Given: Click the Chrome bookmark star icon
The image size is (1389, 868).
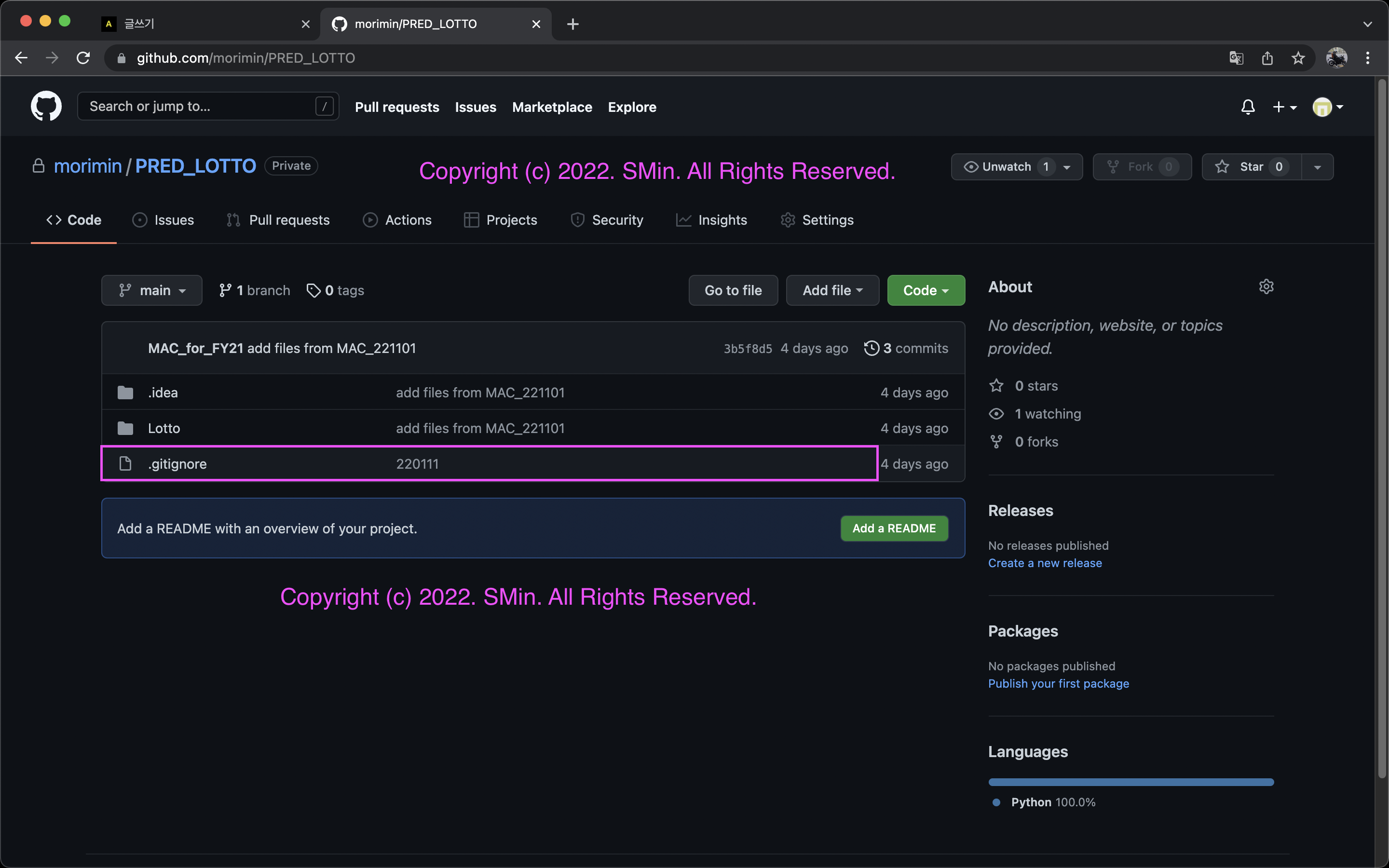Looking at the screenshot, I should coord(1298,58).
